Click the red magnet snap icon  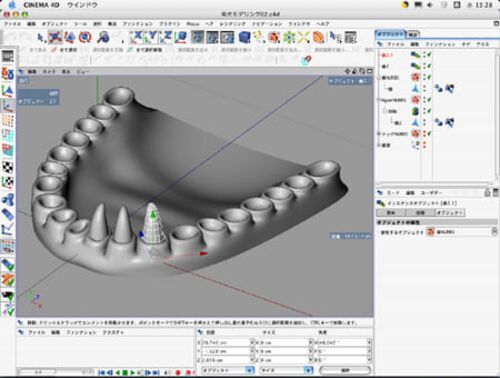306,60
